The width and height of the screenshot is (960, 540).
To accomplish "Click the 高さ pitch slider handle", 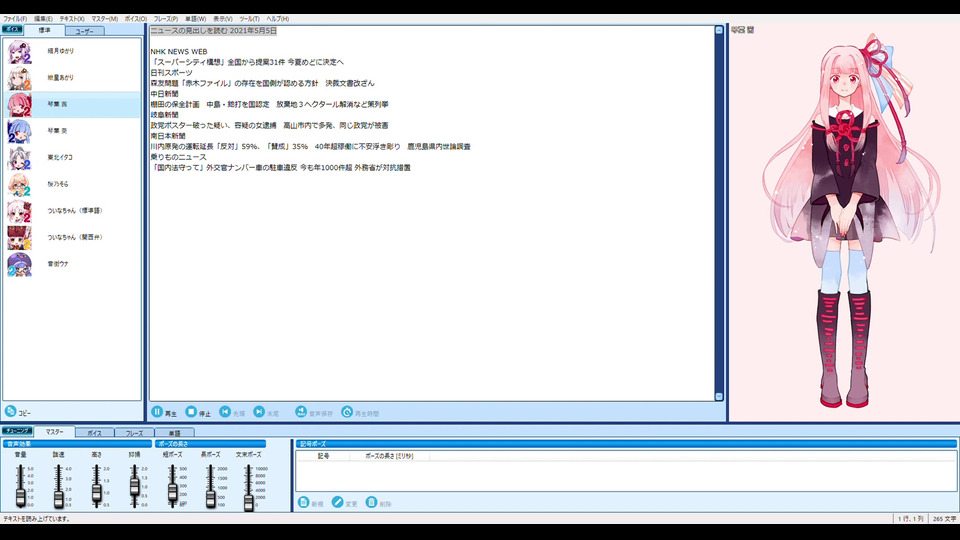I will coord(96,494).
